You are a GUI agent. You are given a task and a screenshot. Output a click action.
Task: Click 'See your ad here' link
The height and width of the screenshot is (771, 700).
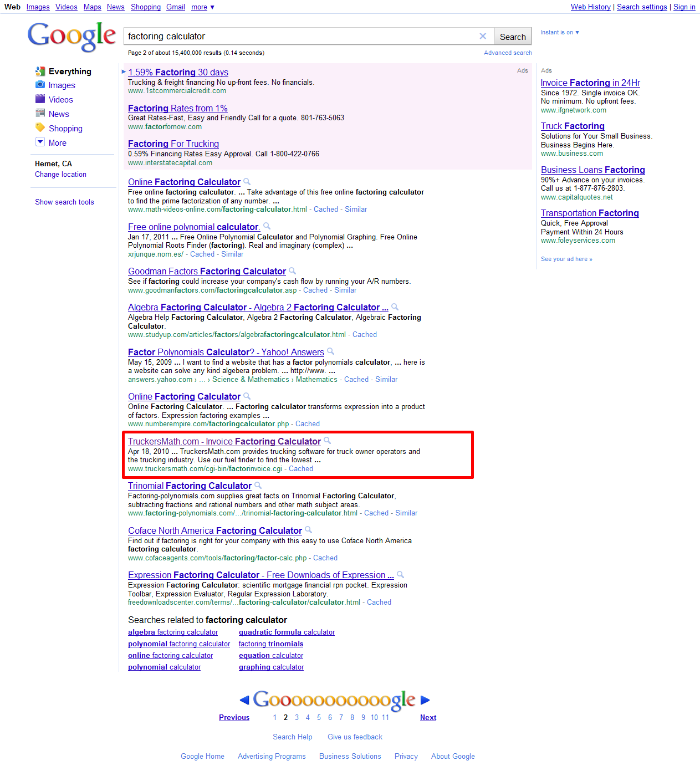pos(566,259)
